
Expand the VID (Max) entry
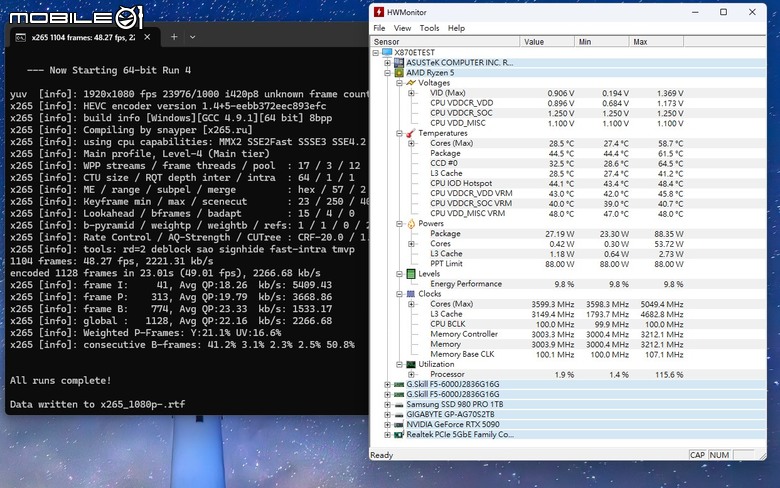pyautogui.click(x=411, y=93)
